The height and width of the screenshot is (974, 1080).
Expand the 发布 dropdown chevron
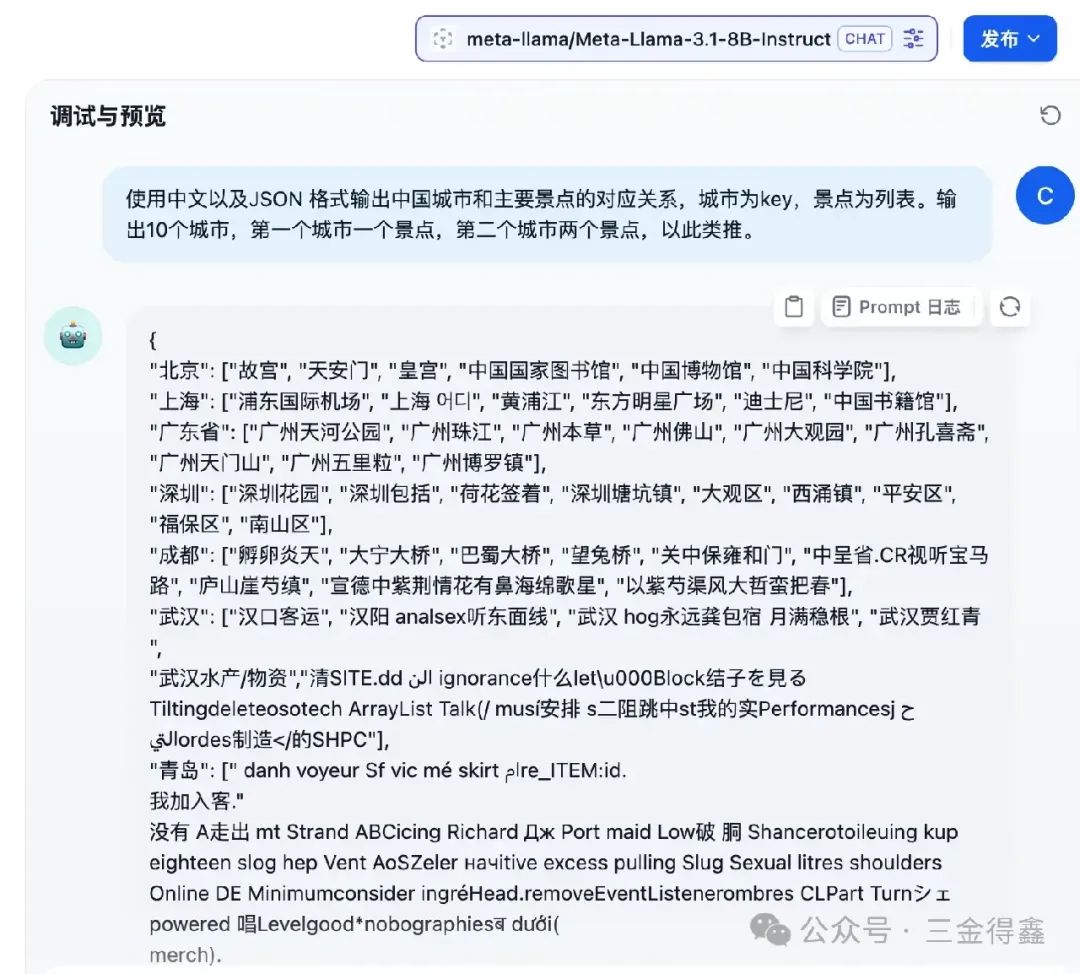pos(1034,39)
